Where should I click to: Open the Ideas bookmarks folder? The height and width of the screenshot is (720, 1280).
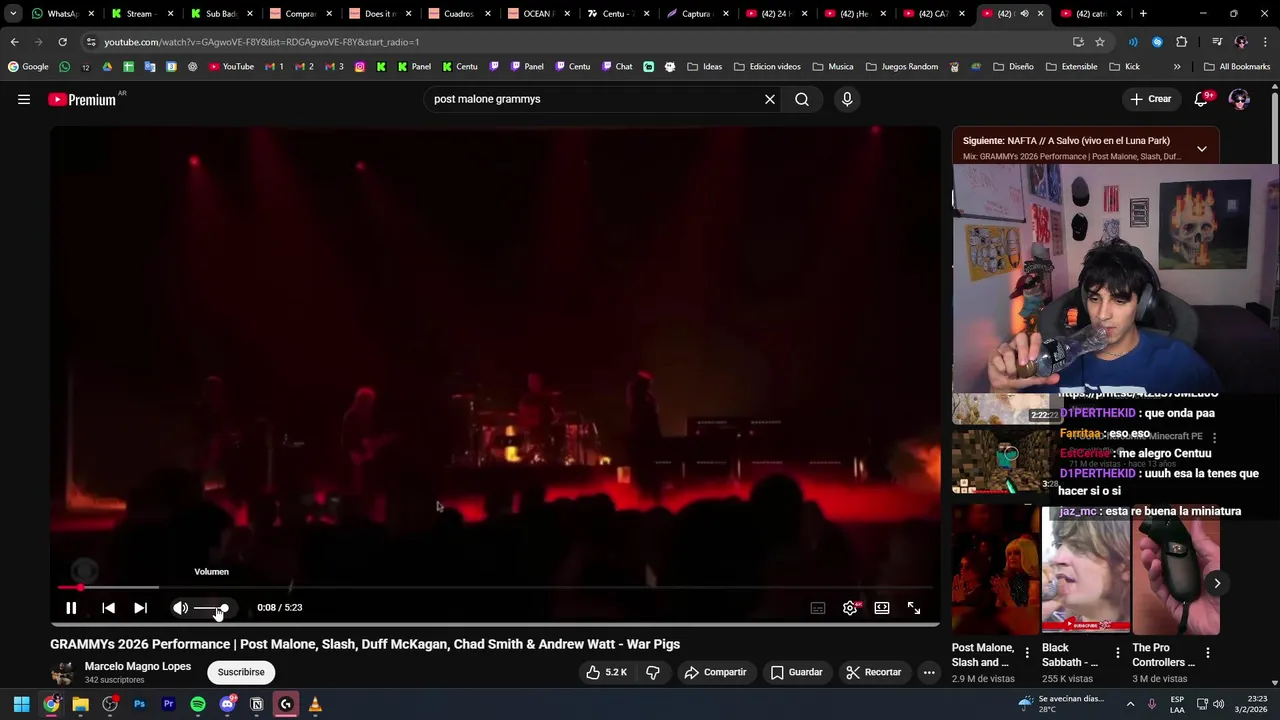tap(705, 67)
